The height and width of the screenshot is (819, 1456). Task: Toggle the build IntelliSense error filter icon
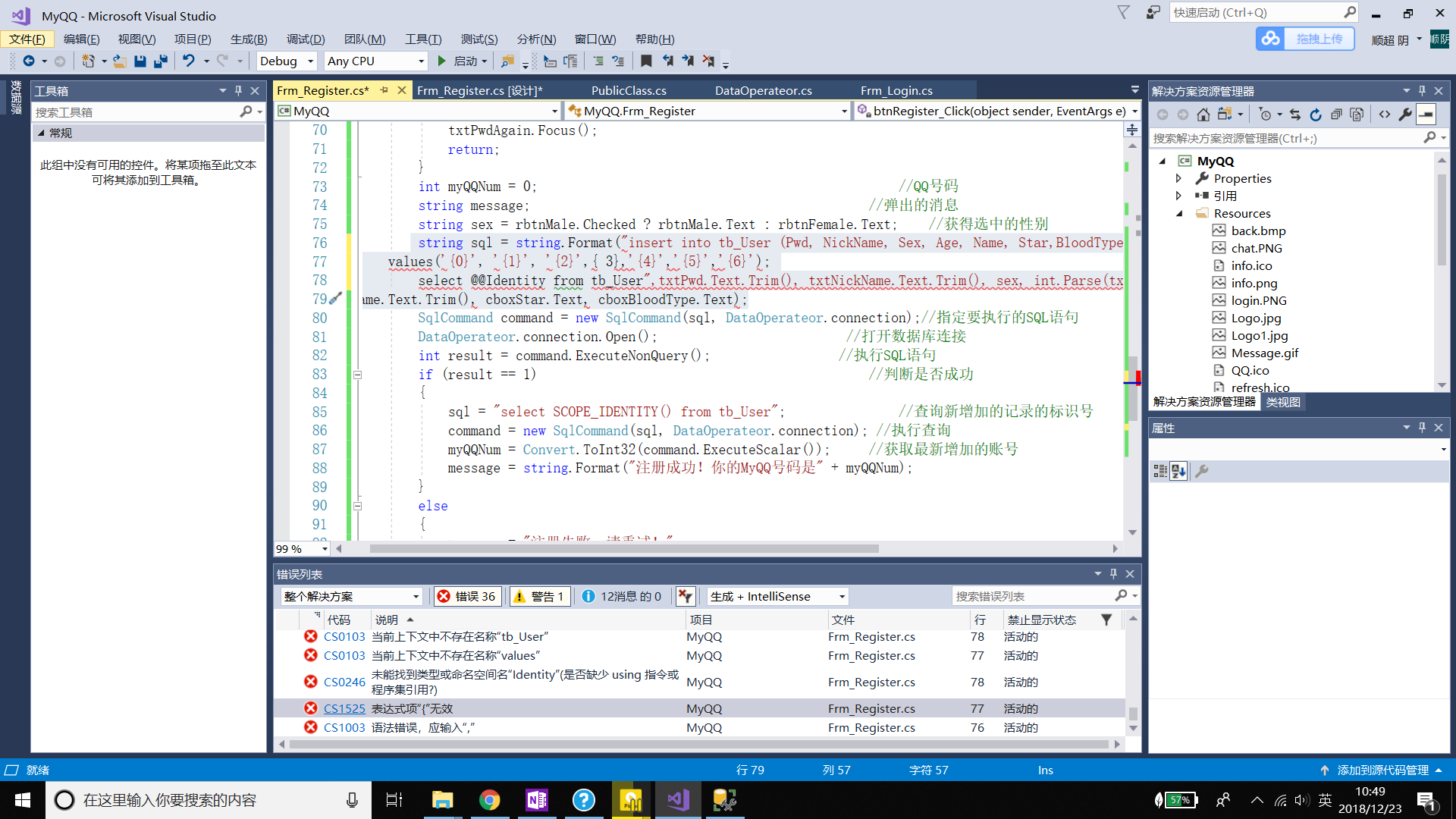(x=686, y=597)
